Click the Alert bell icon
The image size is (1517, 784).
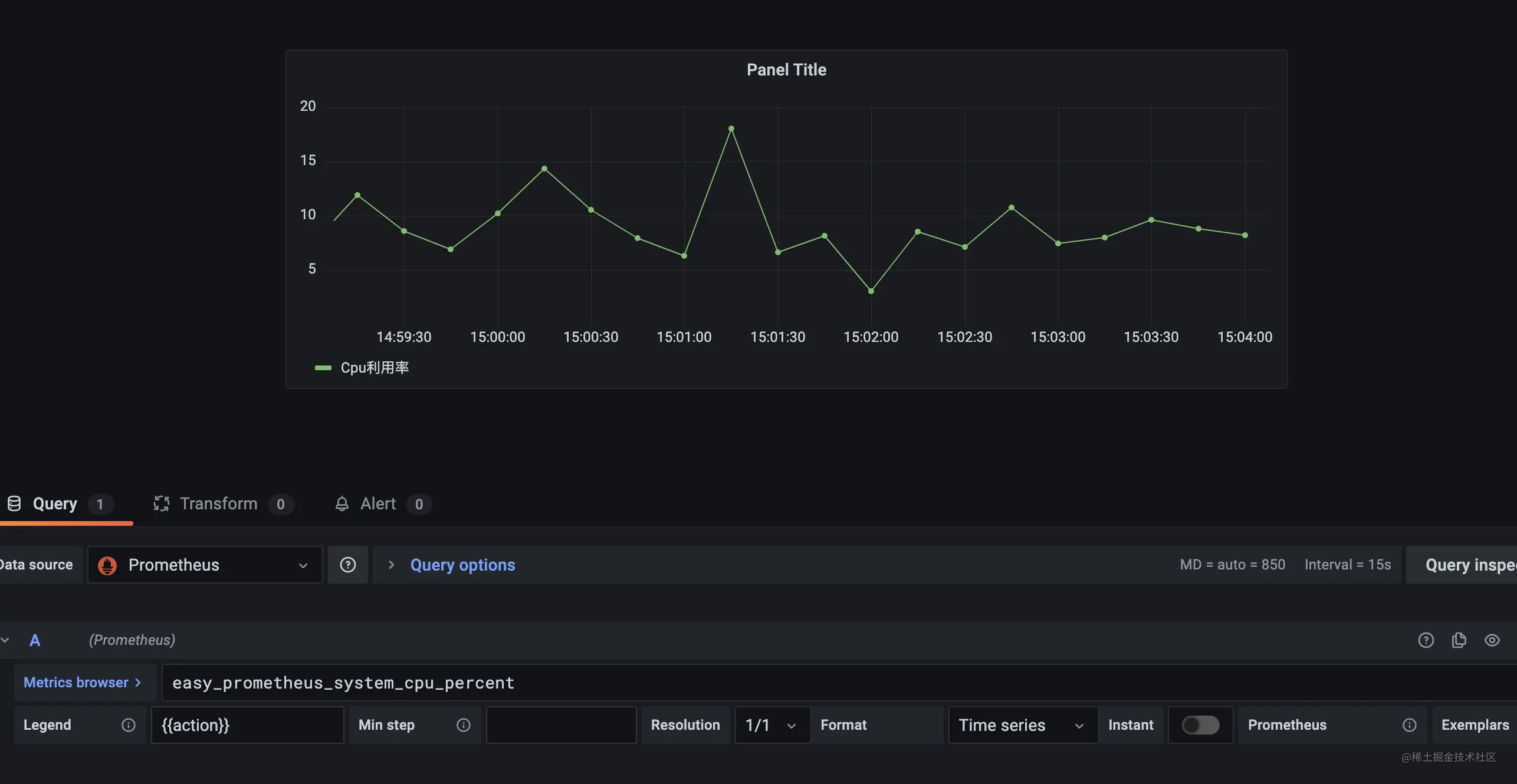pos(342,504)
